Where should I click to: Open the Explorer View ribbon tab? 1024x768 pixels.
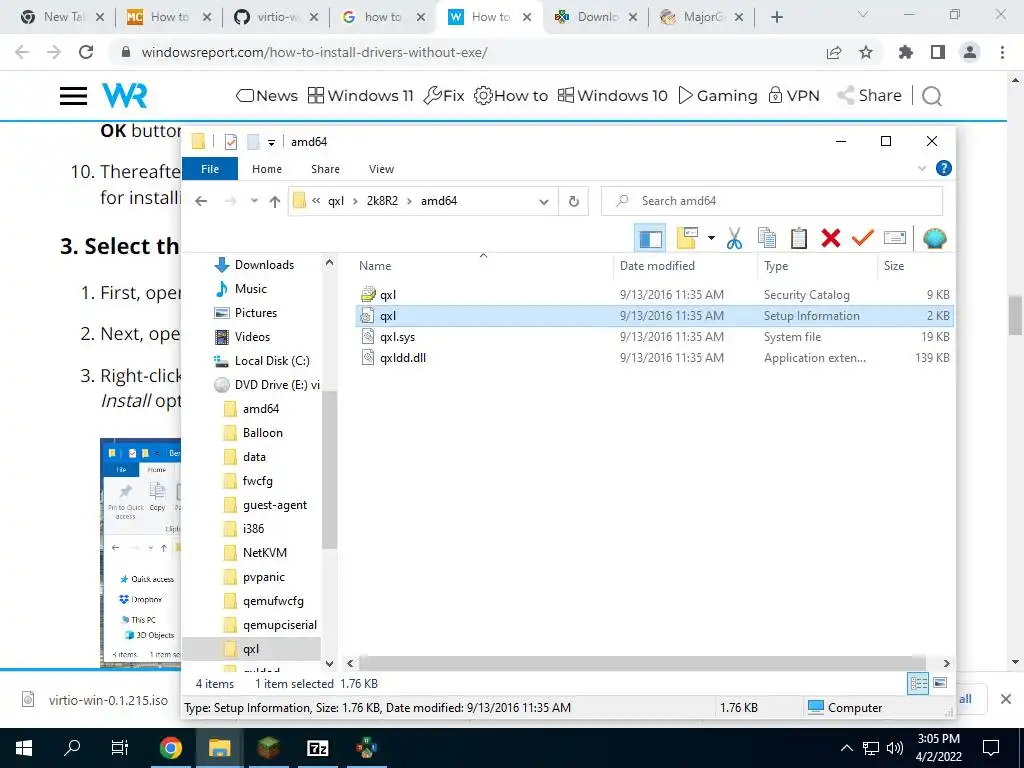click(x=381, y=169)
